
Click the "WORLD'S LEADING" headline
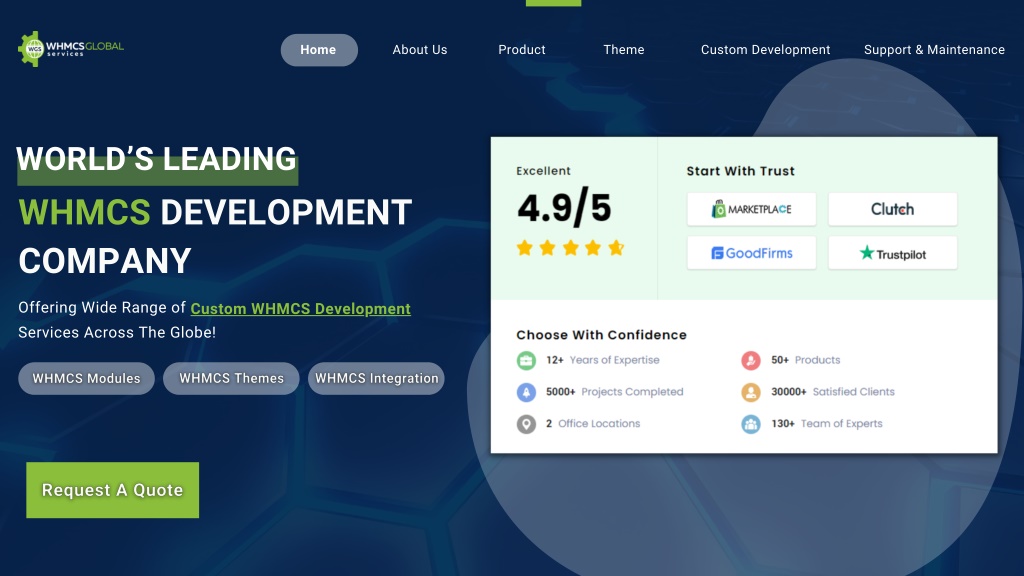[157, 160]
